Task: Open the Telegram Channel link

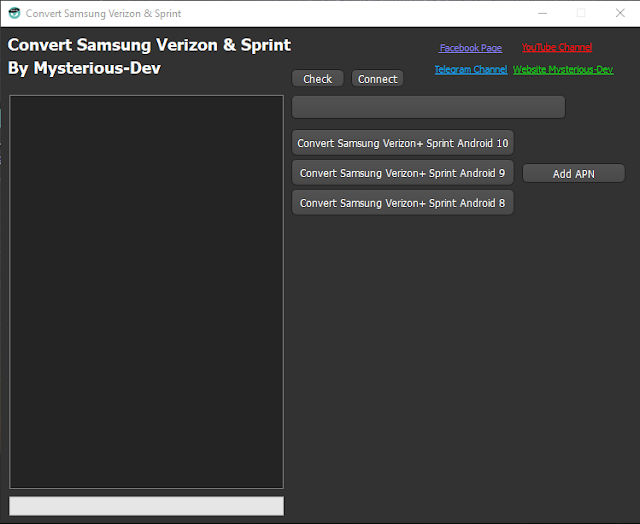Action: coord(470,70)
